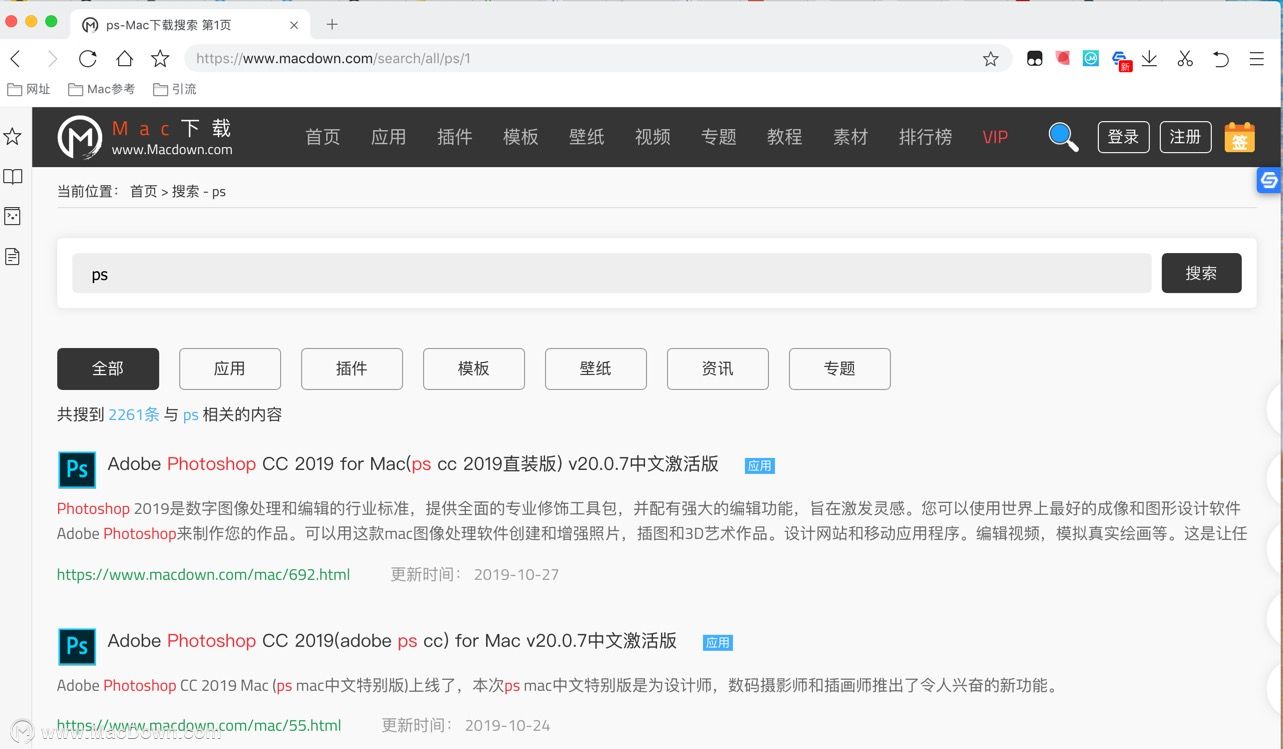Open the scissors screenshot tool

[x=1185, y=59]
